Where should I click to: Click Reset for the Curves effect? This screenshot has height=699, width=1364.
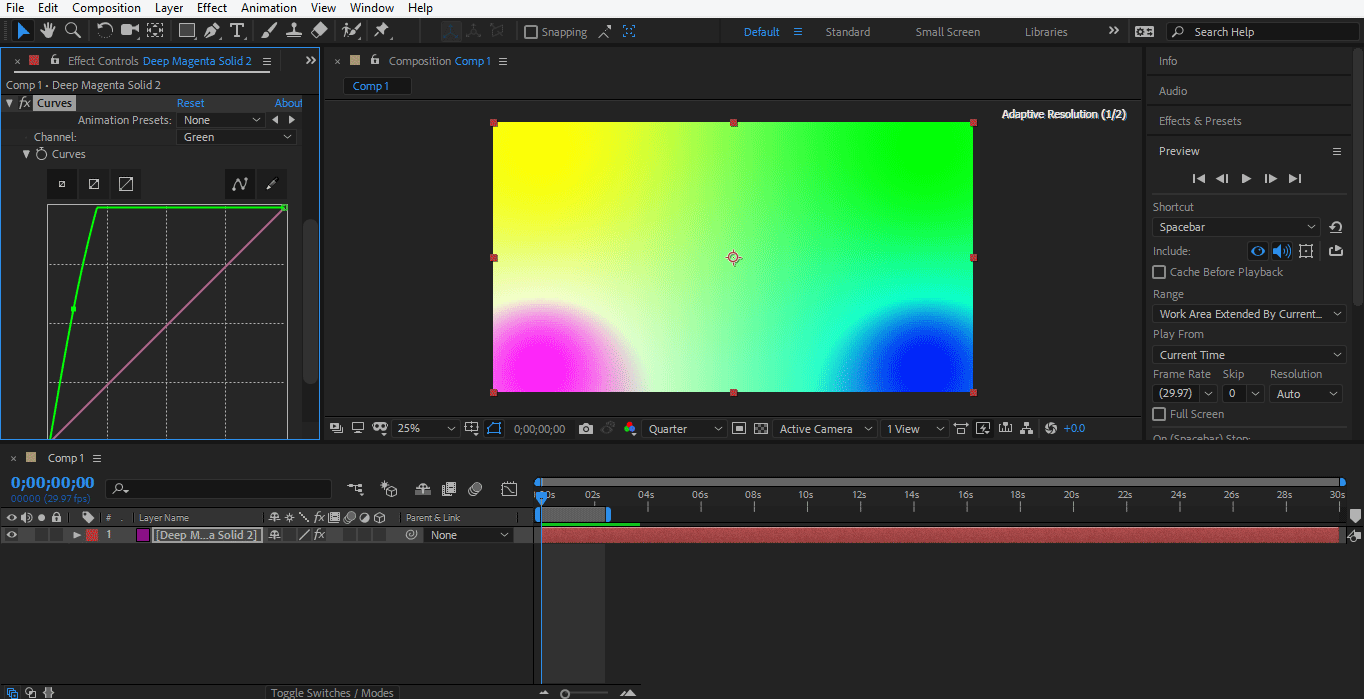coord(190,103)
